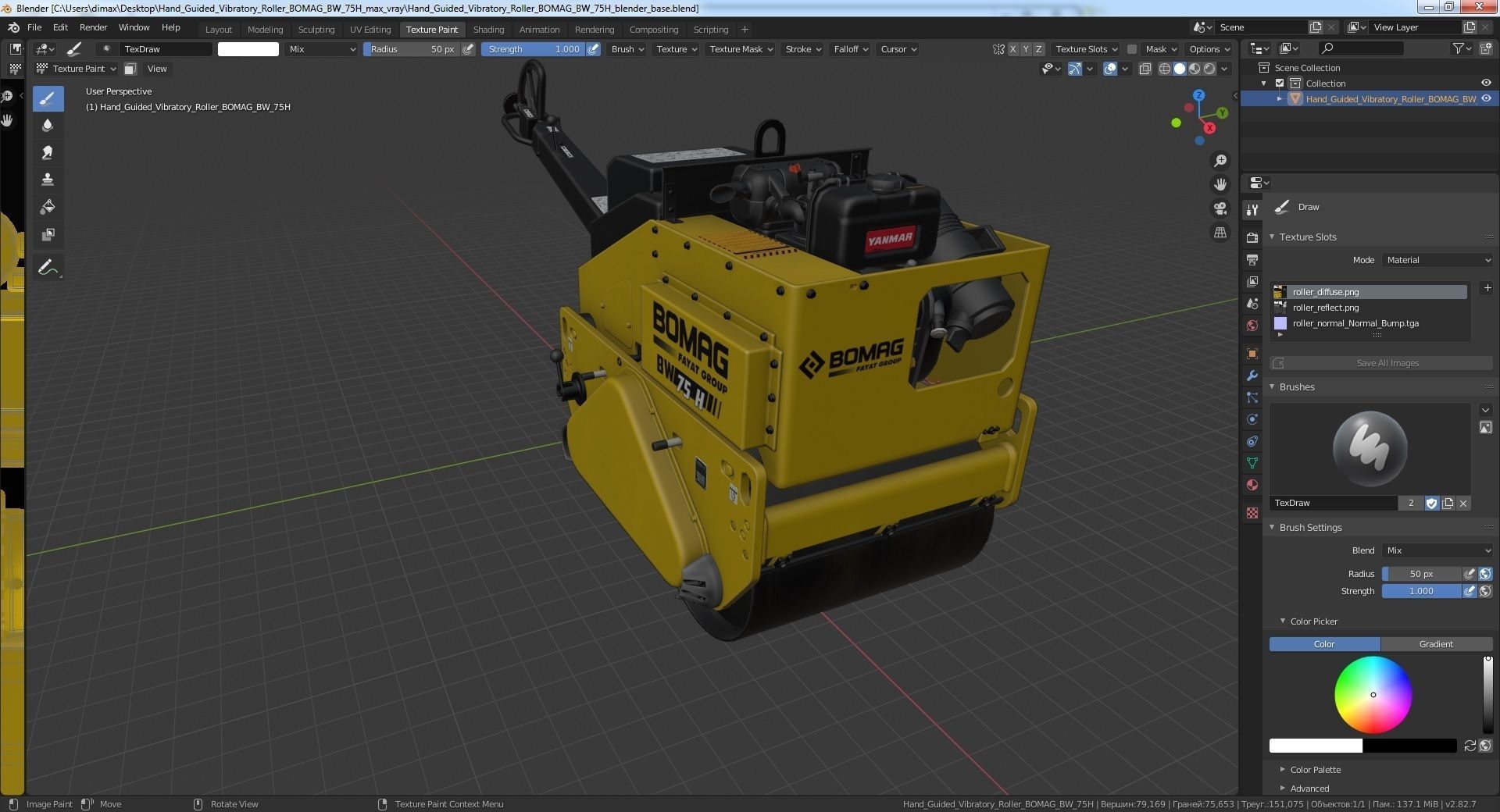
Task: Toggle brush fake user shield icon
Action: [x=1431, y=504]
